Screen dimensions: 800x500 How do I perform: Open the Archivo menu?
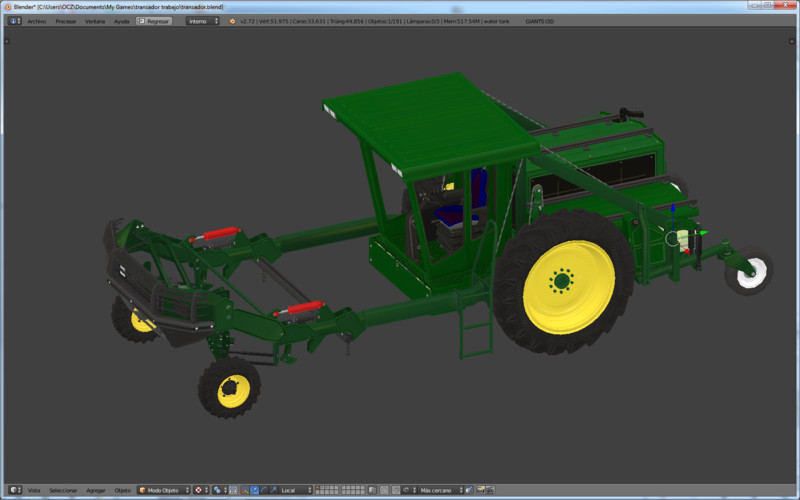click(36, 20)
